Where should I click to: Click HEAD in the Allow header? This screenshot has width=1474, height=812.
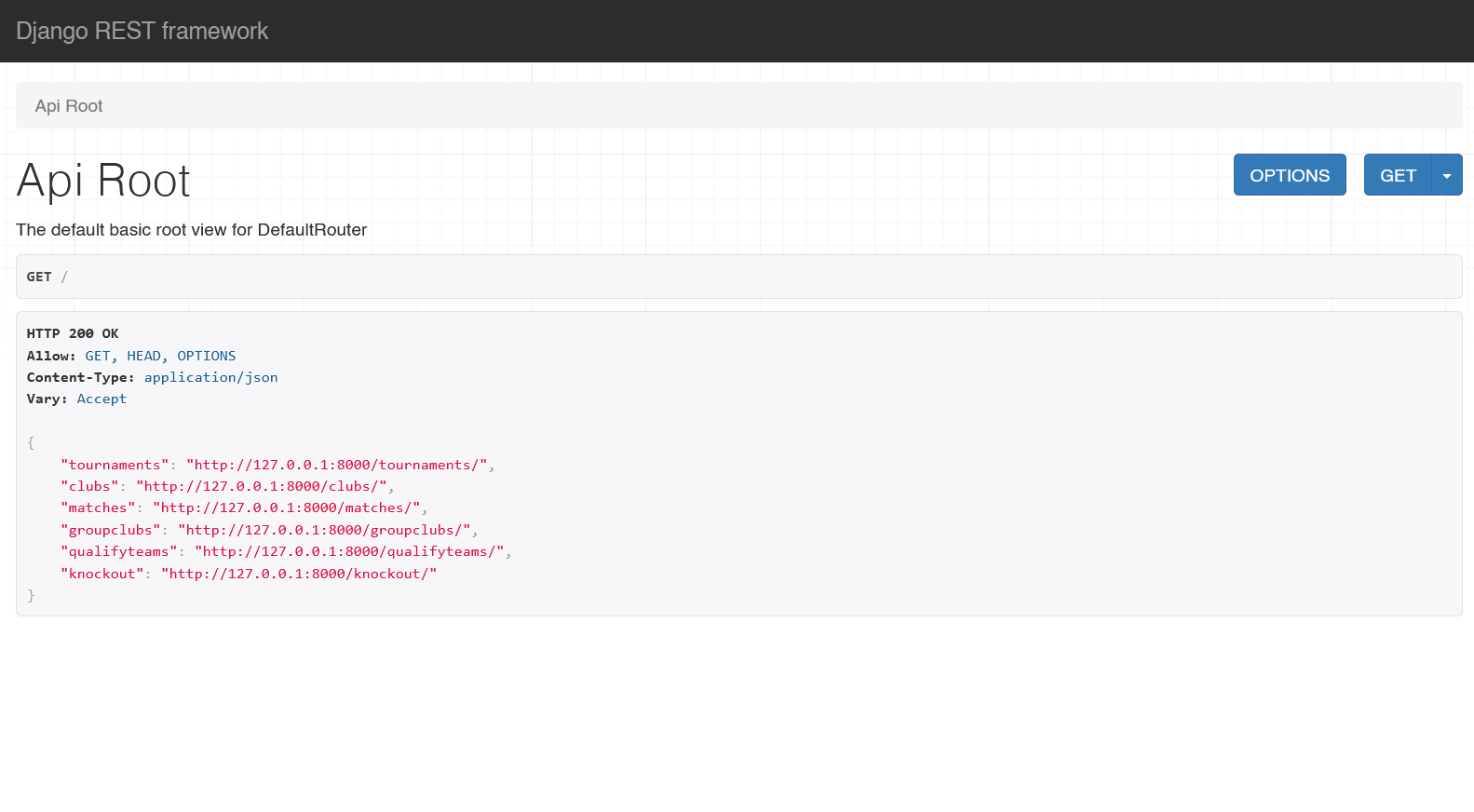pos(143,356)
